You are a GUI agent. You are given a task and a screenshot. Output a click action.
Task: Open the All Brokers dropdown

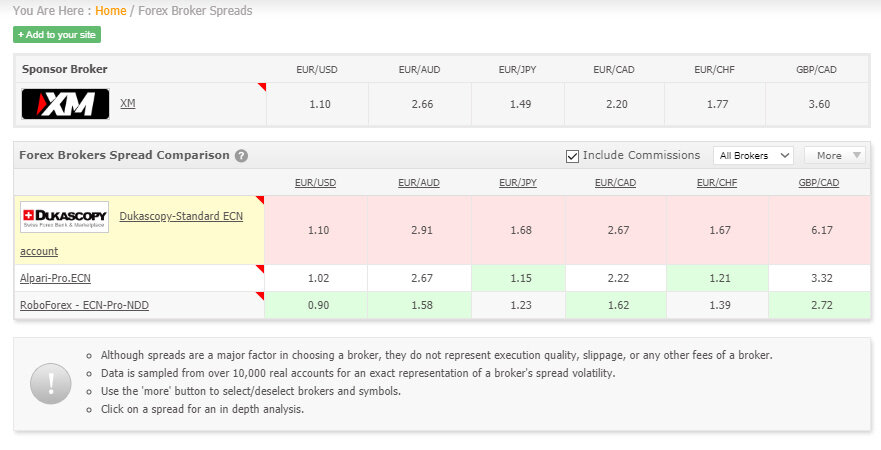point(753,156)
